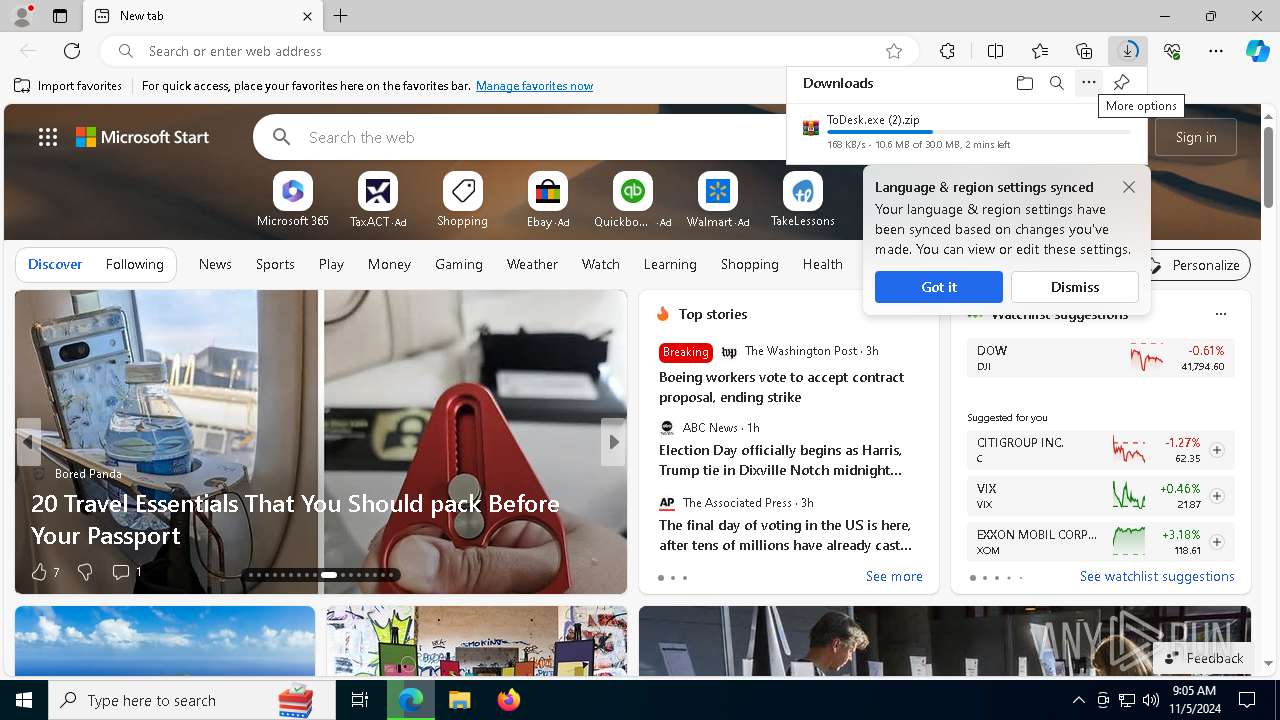Open Browser essentials icon
Viewport: 1280px width, 720px height.
[1172, 51]
